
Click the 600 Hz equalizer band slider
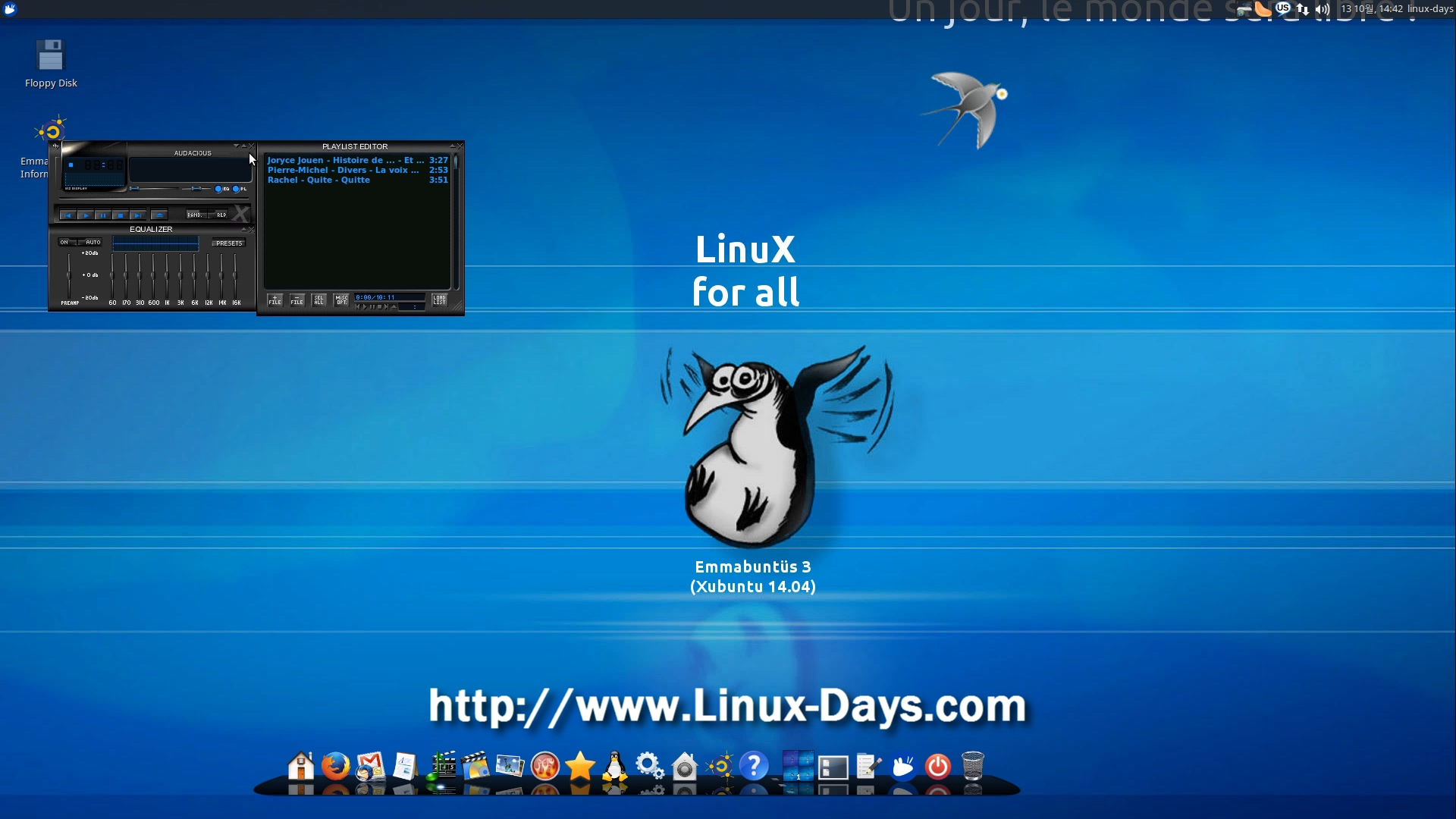point(153,276)
